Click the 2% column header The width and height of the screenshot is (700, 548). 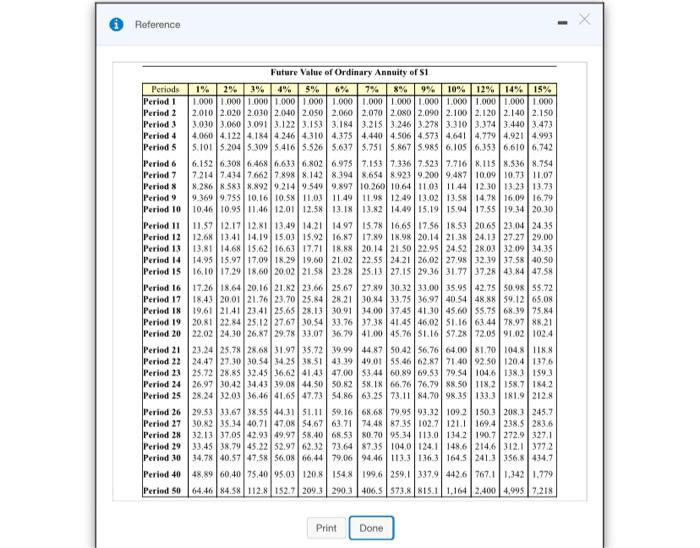pos(230,89)
